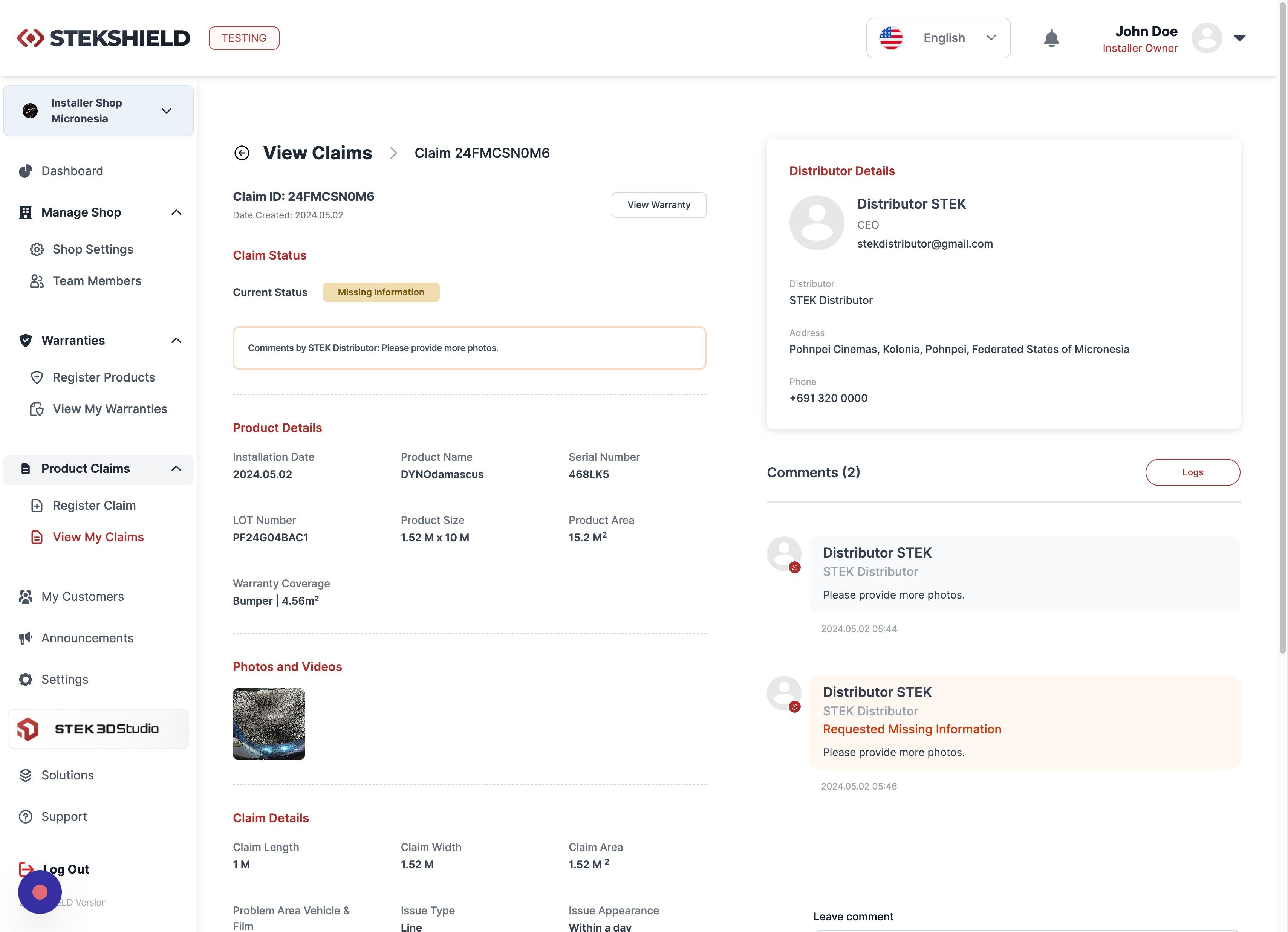Image resolution: width=1288 pixels, height=932 pixels.
Task: Open the claim photo thumbnail
Action: [269, 724]
